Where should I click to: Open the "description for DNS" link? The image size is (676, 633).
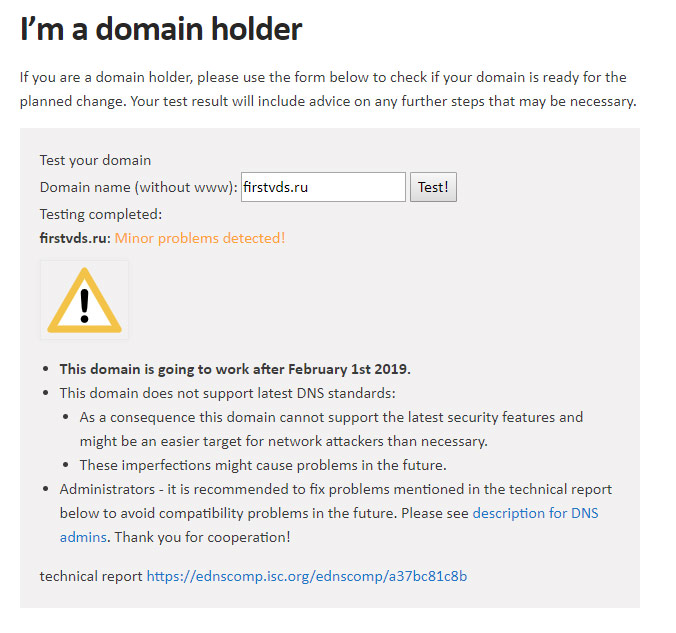coord(535,513)
